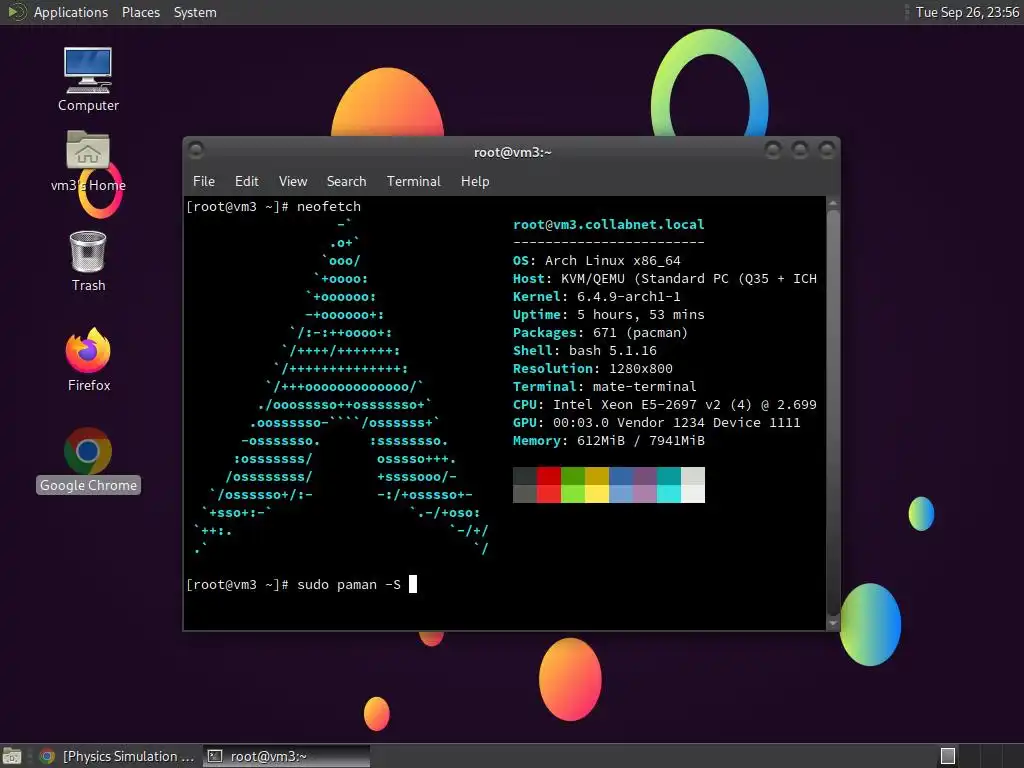
Task: Click the 'GPU: 00:03.0 Vendor 1234' line
Action: (656, 423)
